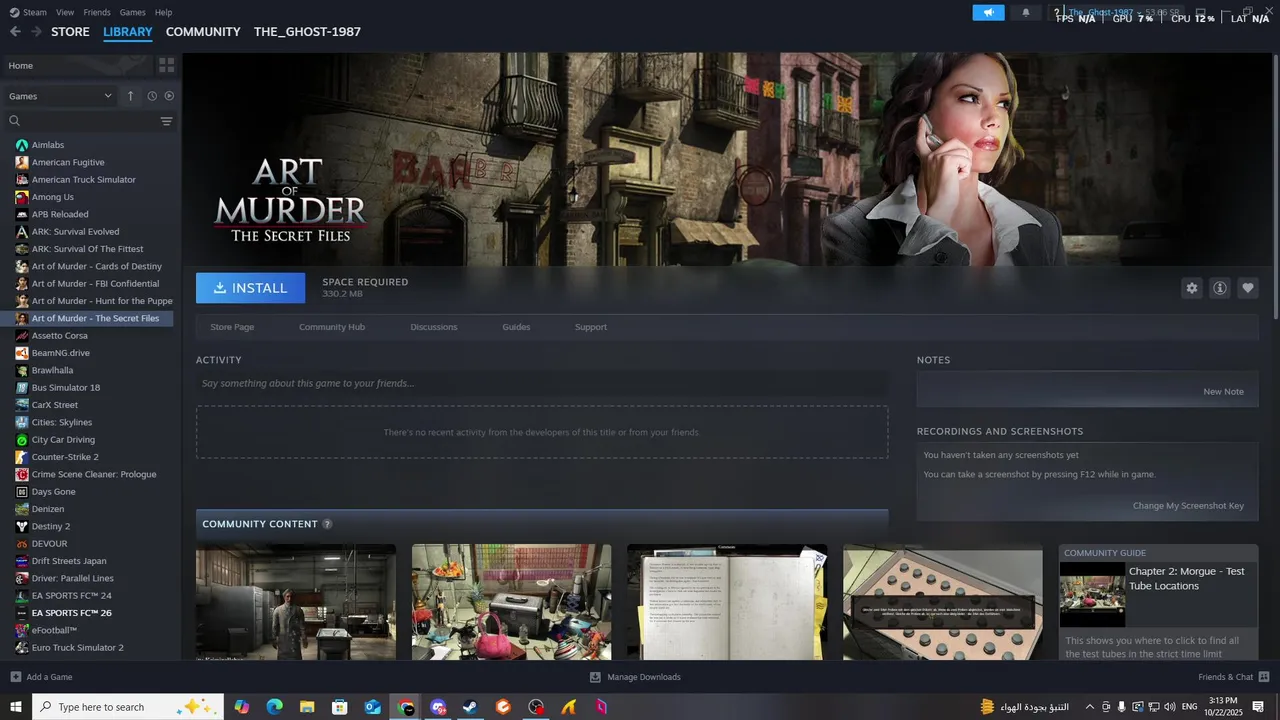This screenshot has width=1280, height=720.
Task: Go to the COMMUNITY tab
Action: [x=203, y=32]
